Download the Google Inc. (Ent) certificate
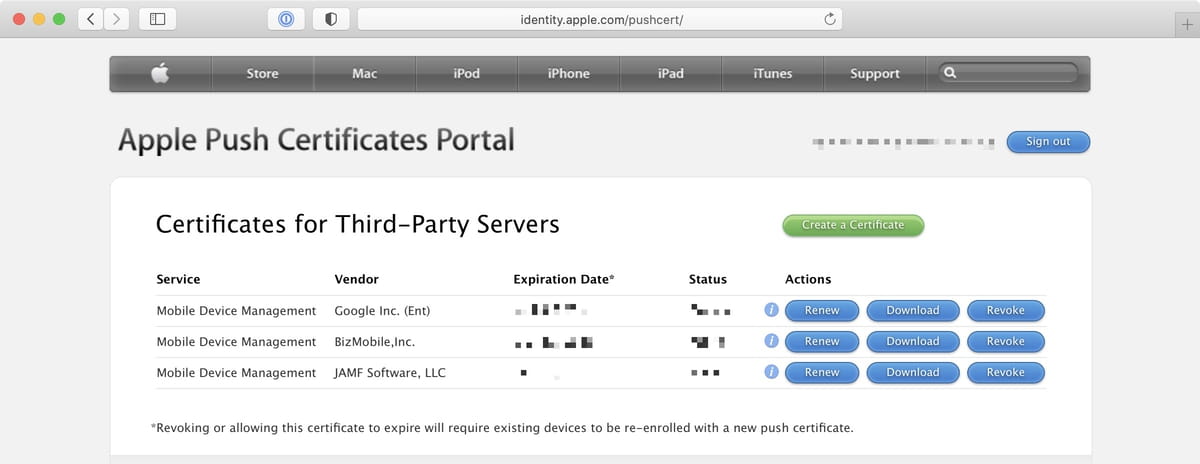Viewport: 1200px width, 464px height. [x=913, y=310]
